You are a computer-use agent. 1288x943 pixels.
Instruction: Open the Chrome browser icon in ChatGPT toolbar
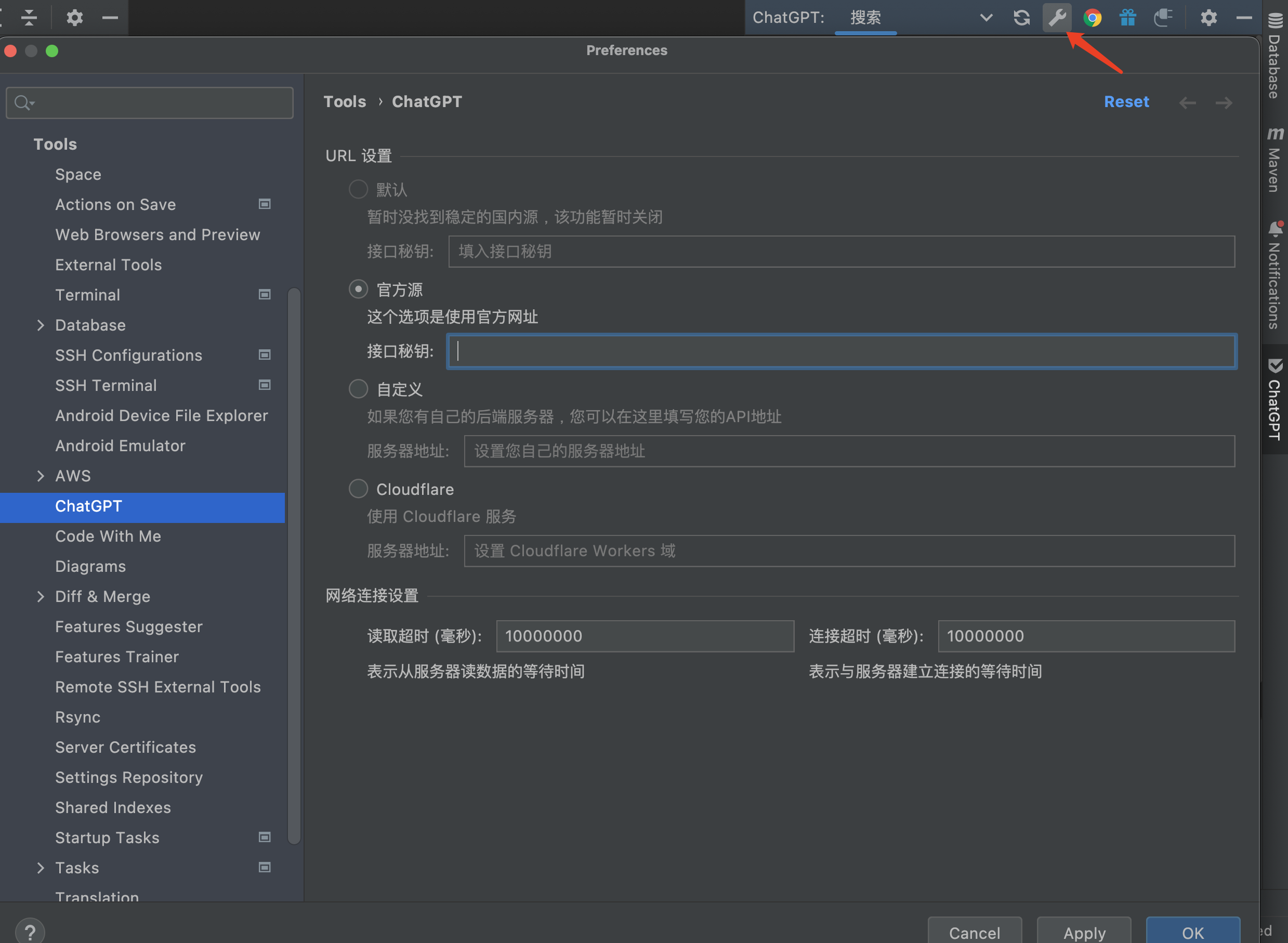(x=1092, y=18)
